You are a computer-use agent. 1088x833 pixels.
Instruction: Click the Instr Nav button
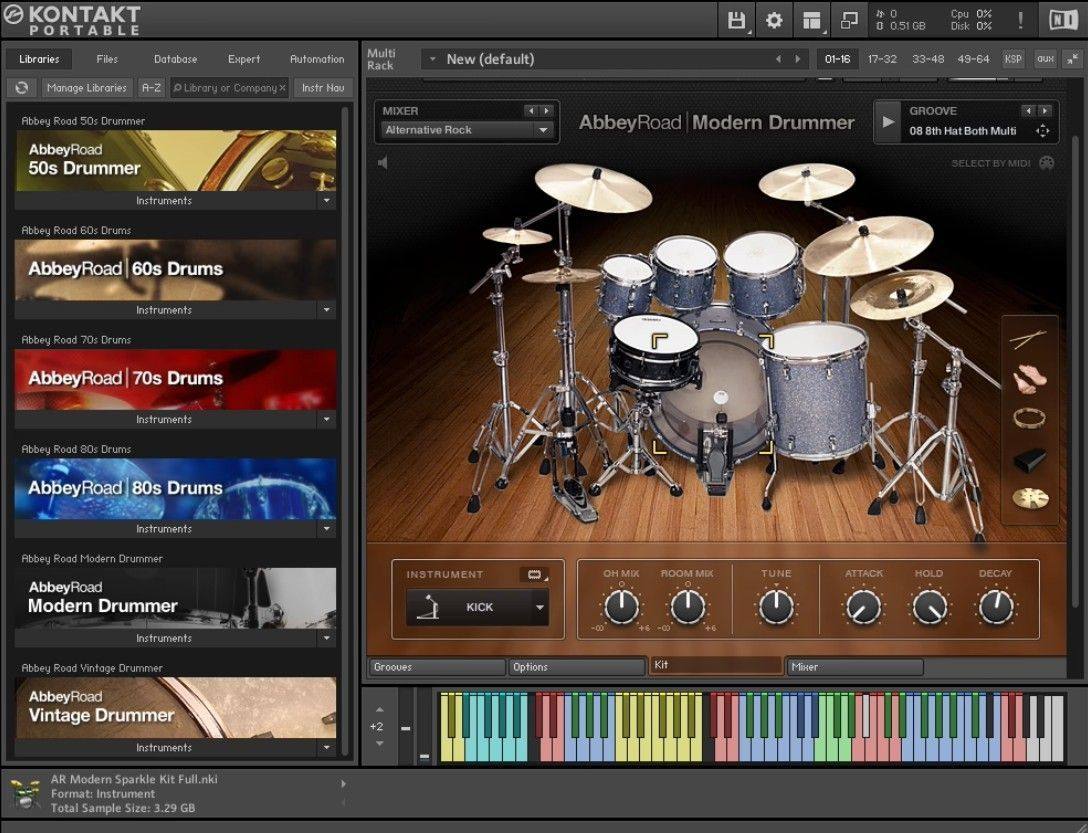click(323, 88)
